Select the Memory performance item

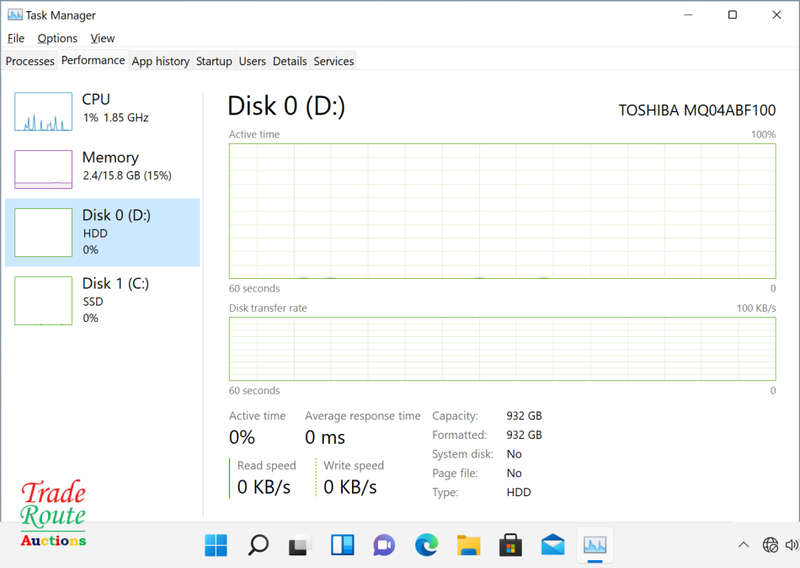(x=103, y=169)
